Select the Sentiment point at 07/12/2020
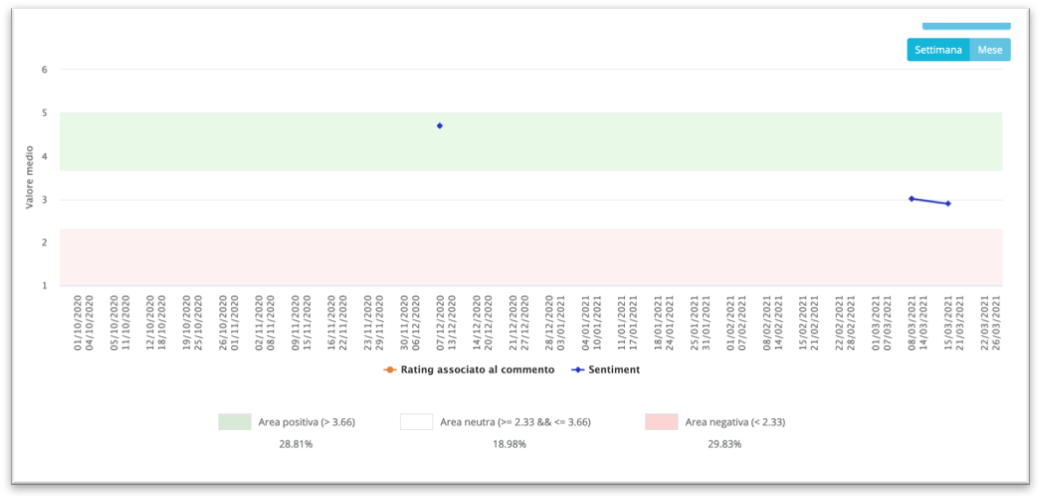 [x=439, y=126]
